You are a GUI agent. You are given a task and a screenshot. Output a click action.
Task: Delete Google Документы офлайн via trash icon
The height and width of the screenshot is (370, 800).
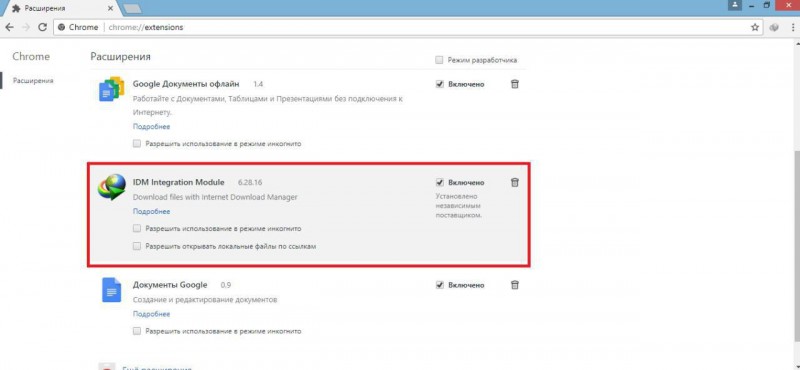click(x=514, y=84)
